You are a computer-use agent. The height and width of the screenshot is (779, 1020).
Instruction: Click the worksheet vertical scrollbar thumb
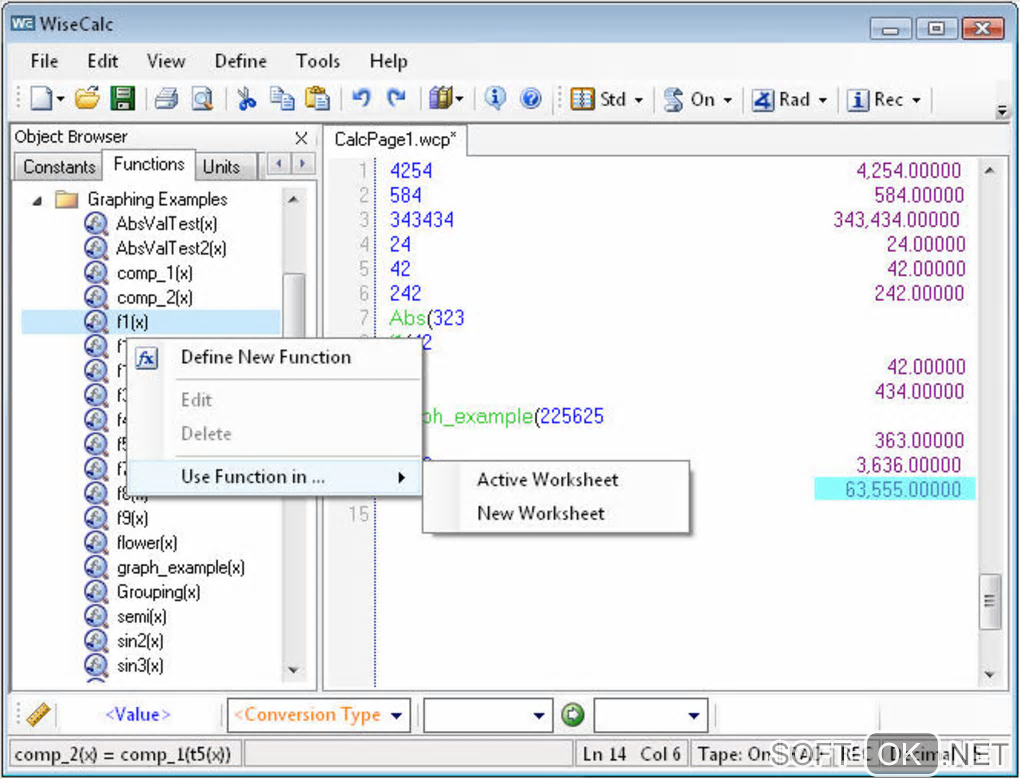[x=990, y=601]
